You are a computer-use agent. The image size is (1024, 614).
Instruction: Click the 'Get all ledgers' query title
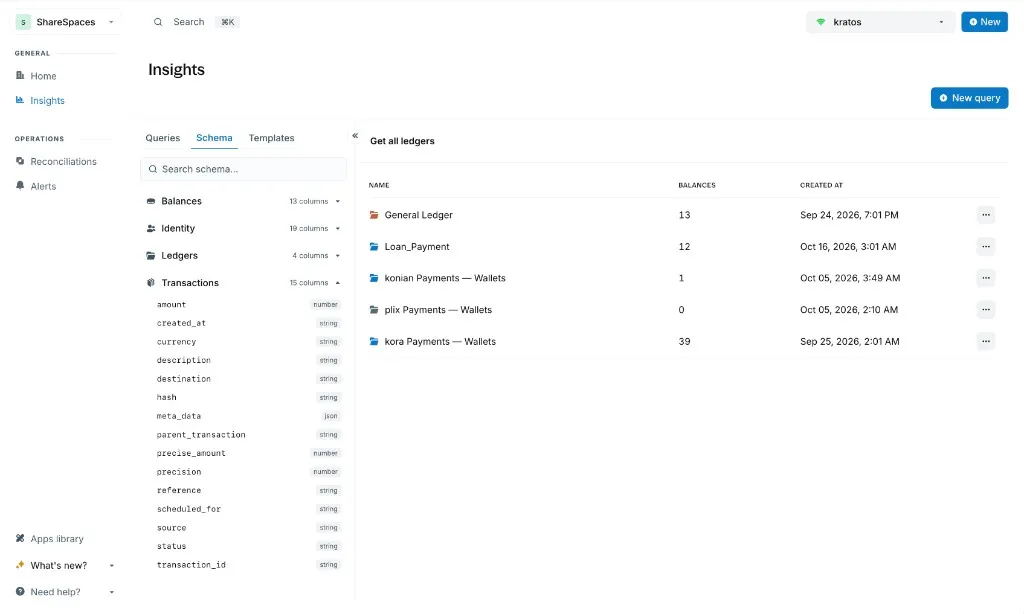pos(402,141)
